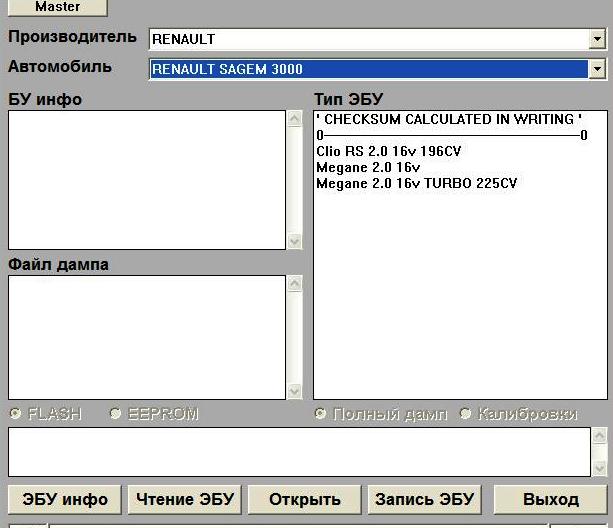The height and width of the screenshot is (528, 613).
Task: Click inside the Файл дампа text area
Action: click(146, 337)
